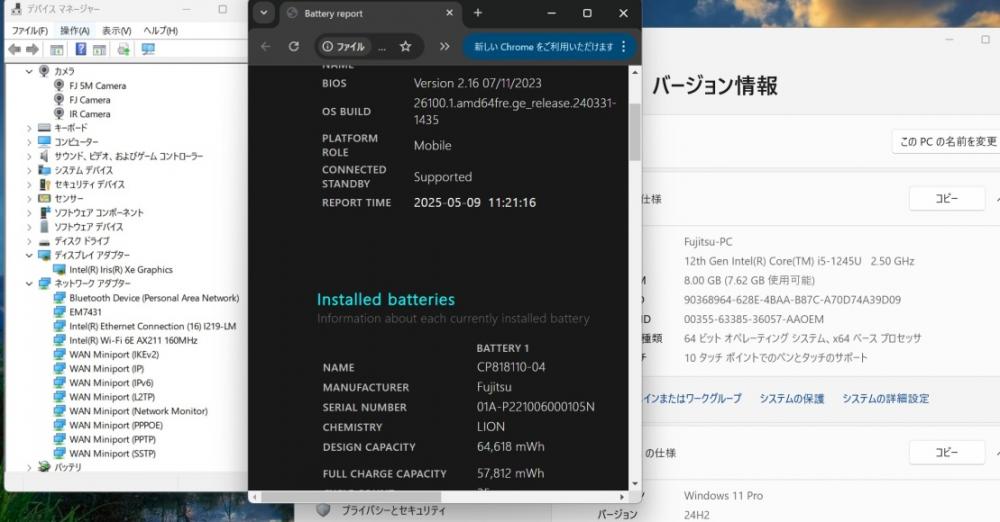Click コピー button beside device specifications
Image resolution: width=1000 pixels, height=522 pixels.
click(946, 198)
